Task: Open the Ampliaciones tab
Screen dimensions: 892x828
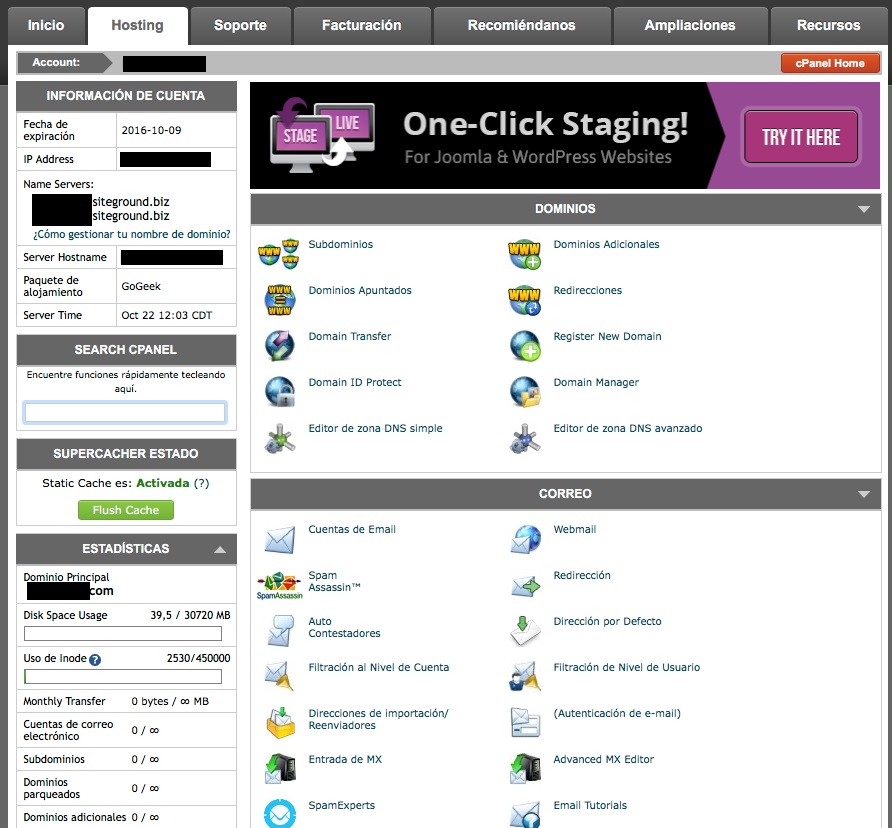Action: [690, 26]
